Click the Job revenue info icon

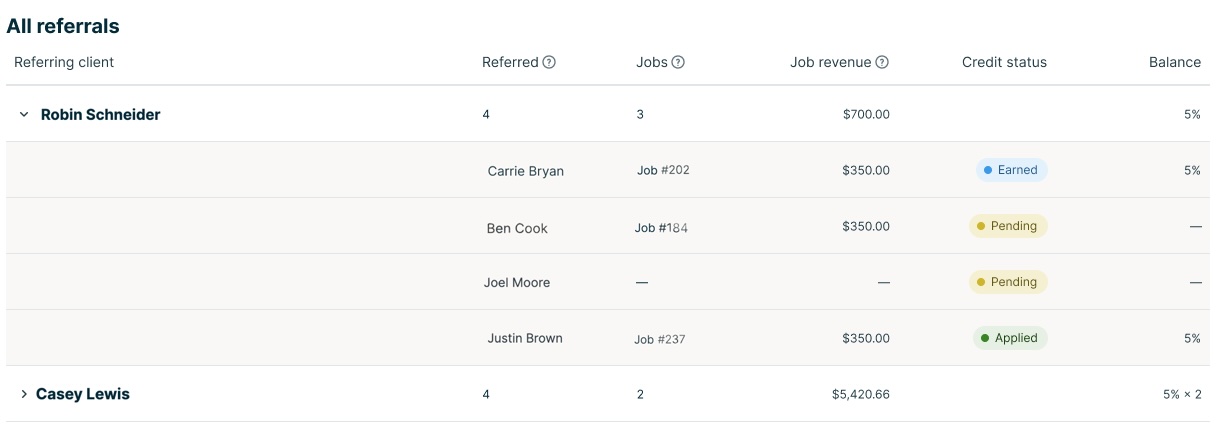(x=882, y=62)
